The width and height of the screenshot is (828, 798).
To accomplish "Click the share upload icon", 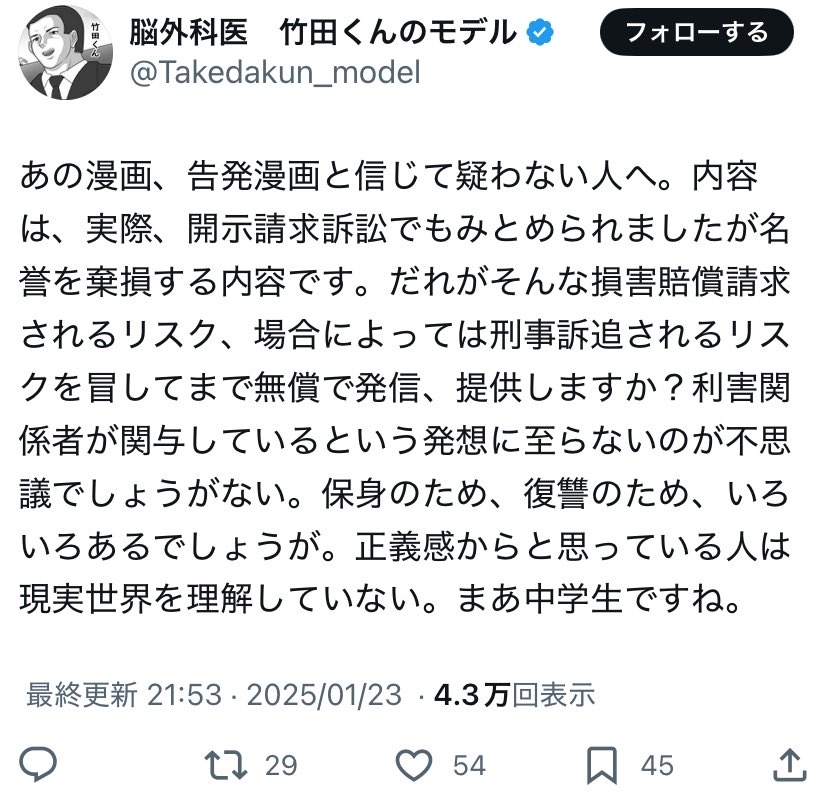I will pos(788,765).
